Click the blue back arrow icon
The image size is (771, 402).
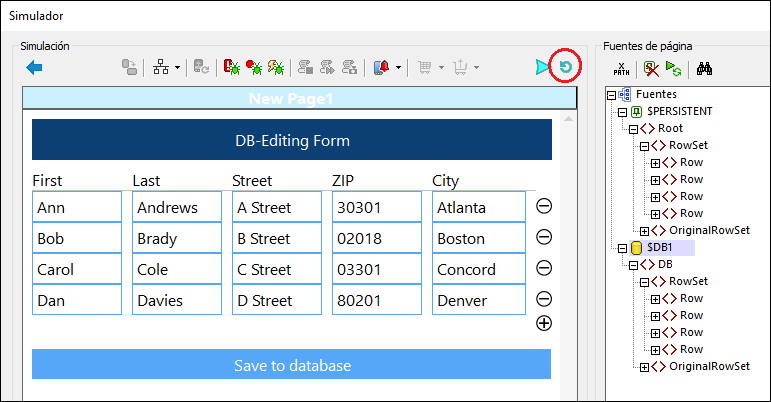tap(35, 67)
